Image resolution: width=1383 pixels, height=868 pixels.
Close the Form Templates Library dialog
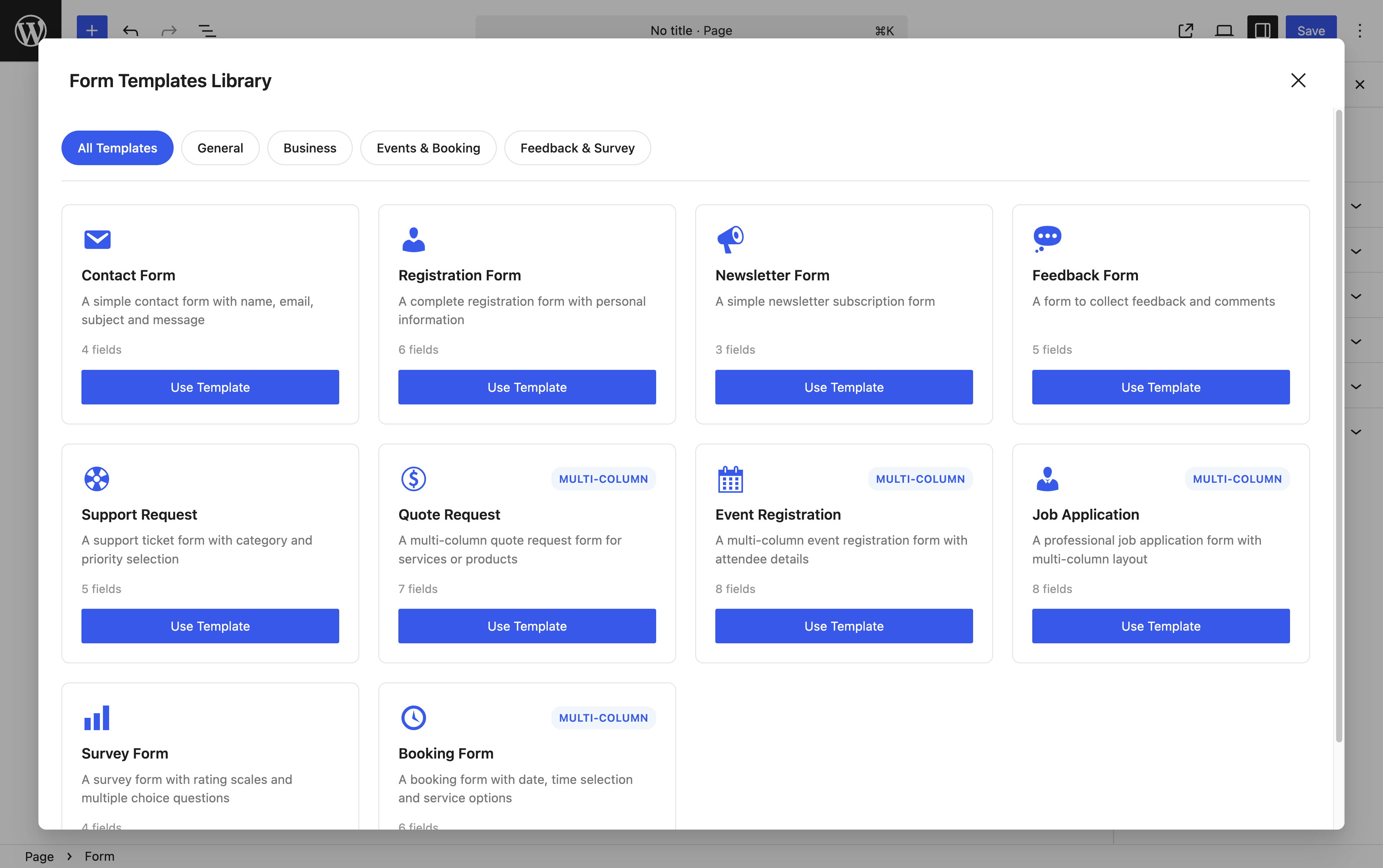pyautogui.click(x=1298, y=80)
